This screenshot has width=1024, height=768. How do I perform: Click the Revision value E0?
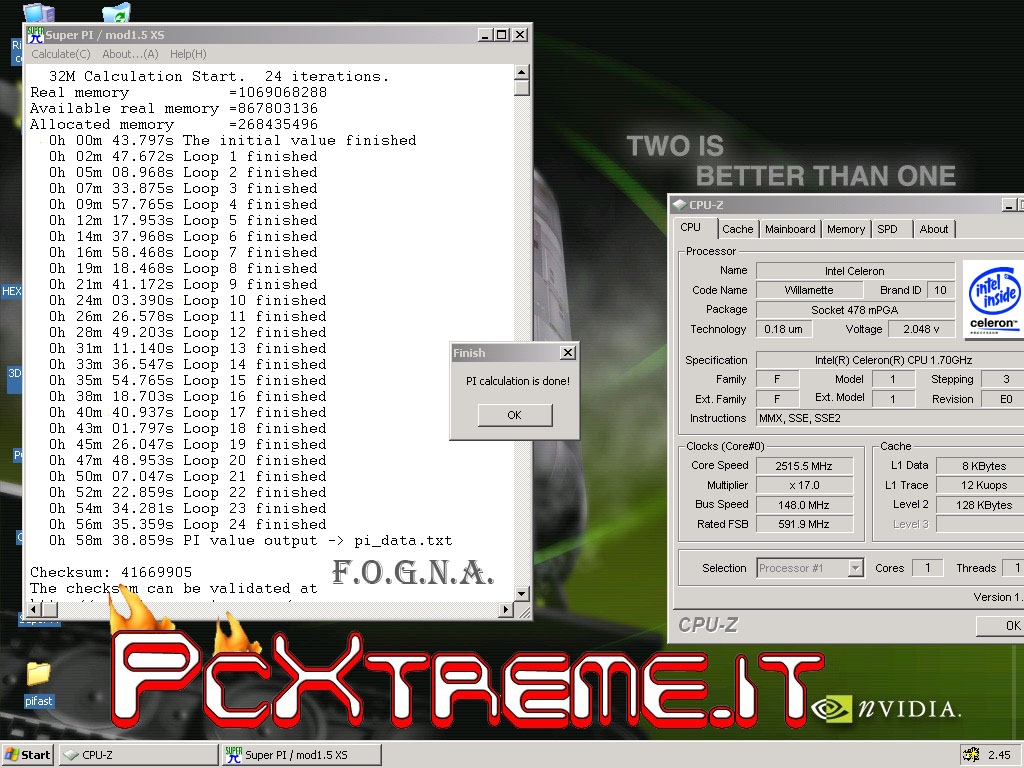(1003, 399)
